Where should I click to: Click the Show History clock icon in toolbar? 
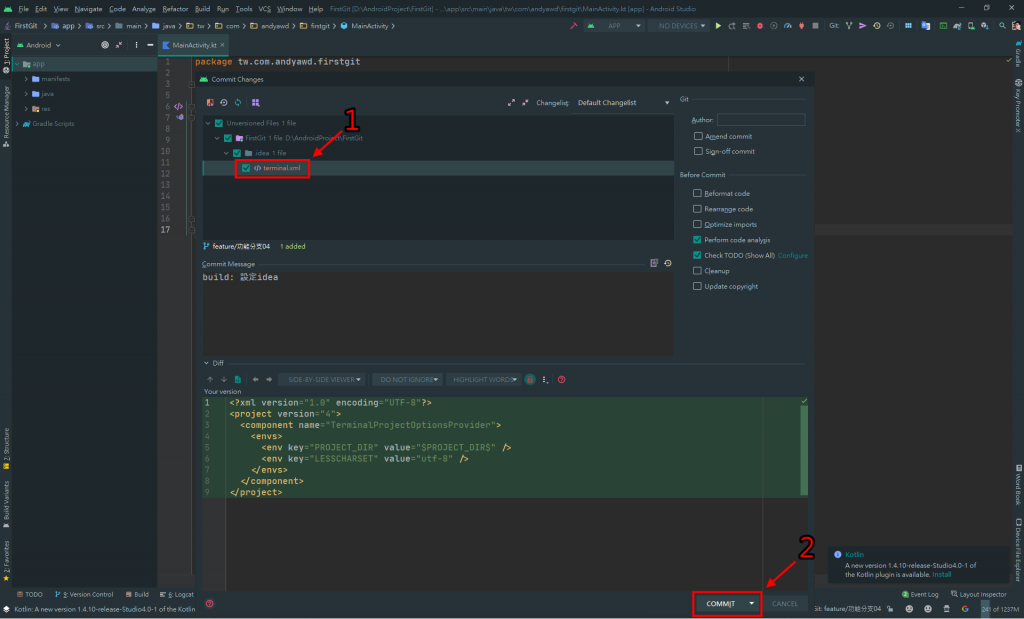[876, 26]
